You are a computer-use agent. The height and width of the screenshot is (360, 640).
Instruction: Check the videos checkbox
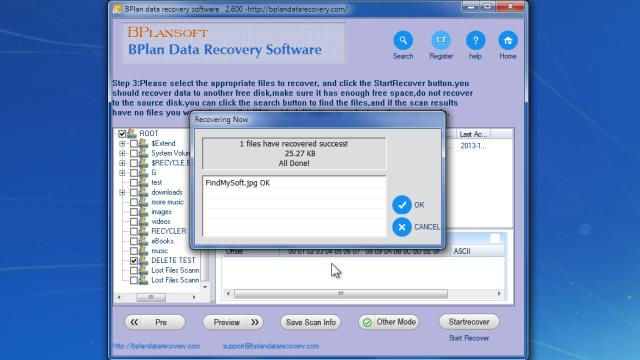tap(134, 222)
